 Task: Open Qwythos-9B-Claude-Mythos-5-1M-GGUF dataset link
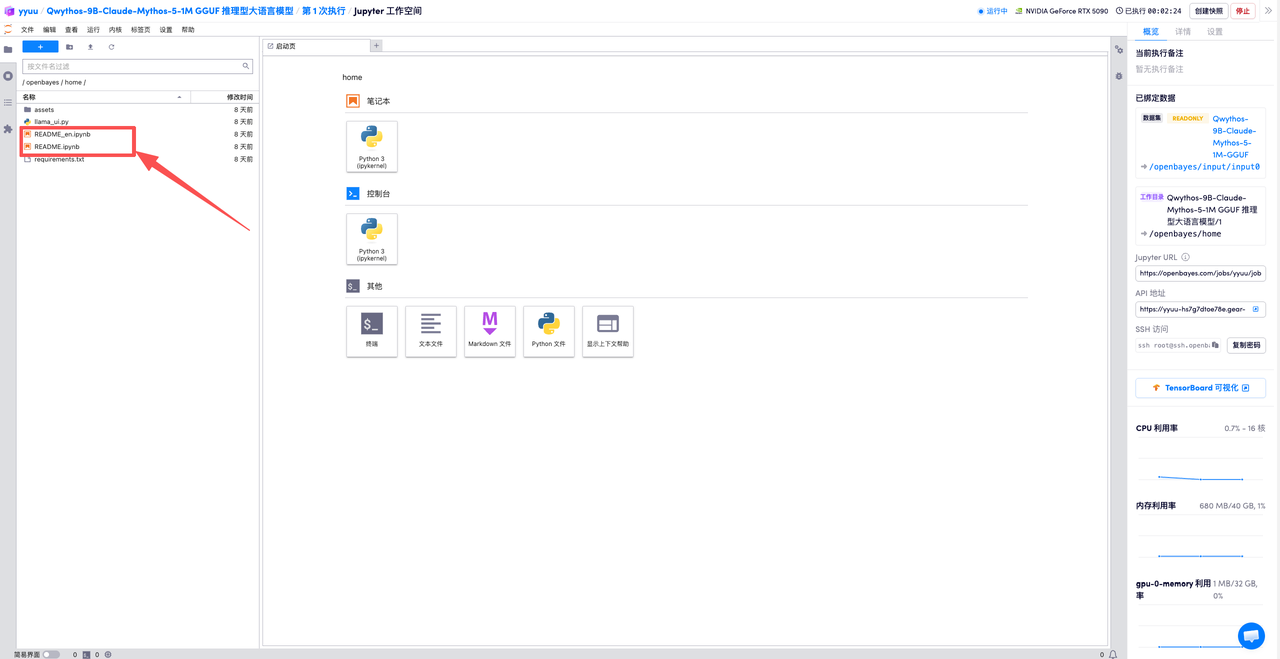1234,137
